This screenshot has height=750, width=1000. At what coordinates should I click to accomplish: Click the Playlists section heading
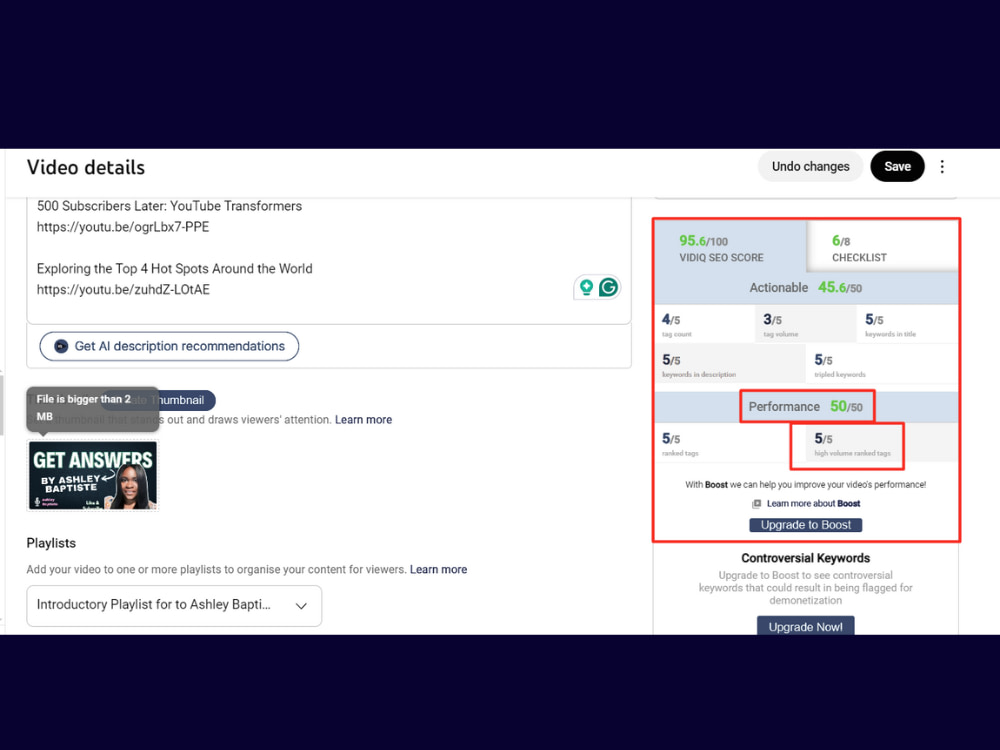[51, 543]
